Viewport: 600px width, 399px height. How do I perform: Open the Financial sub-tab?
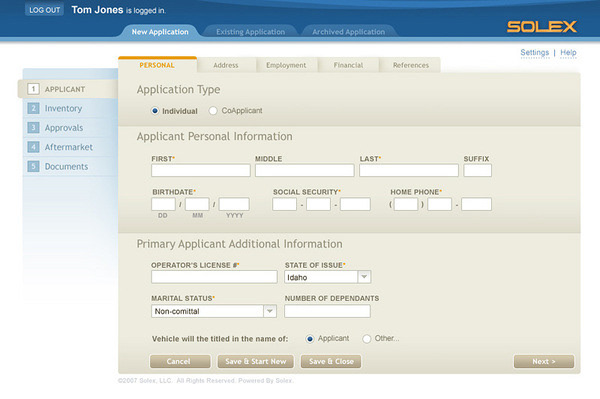click(x=348, y=65)
